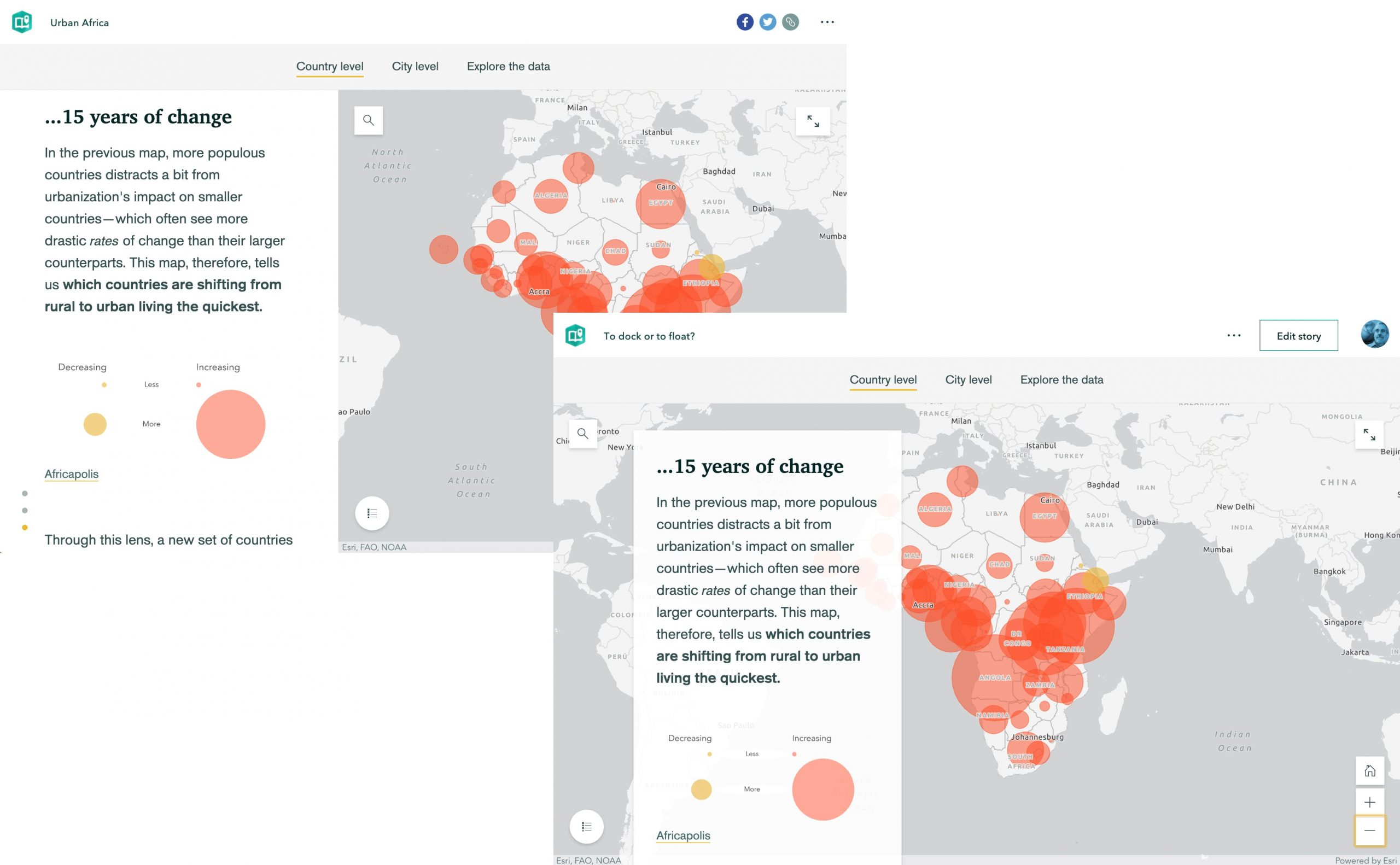Open more options beside Edit story
This screenshot has height=865, width=1400.
1234,336
